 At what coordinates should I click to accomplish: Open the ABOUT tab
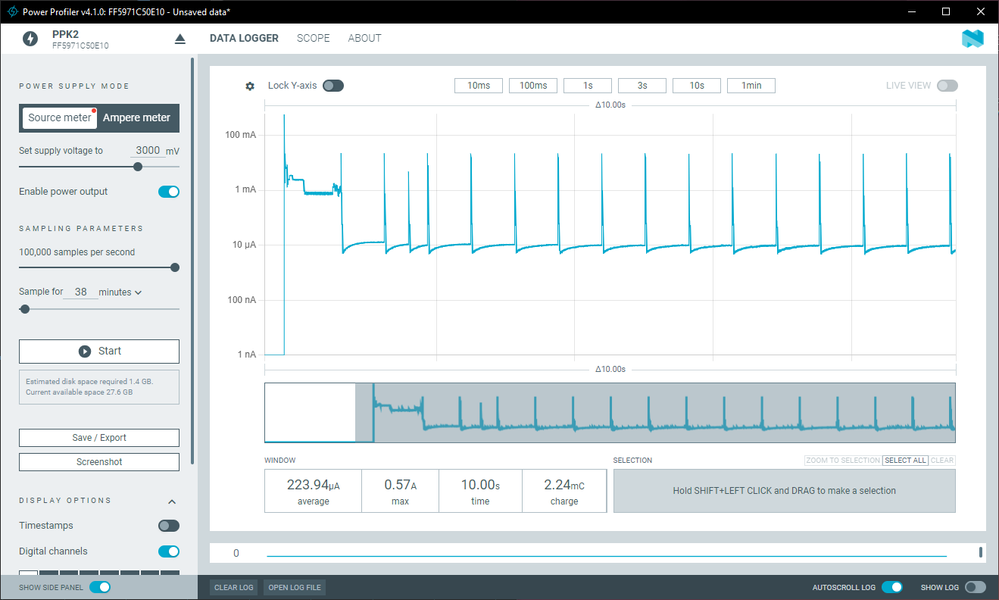(364, 38)
